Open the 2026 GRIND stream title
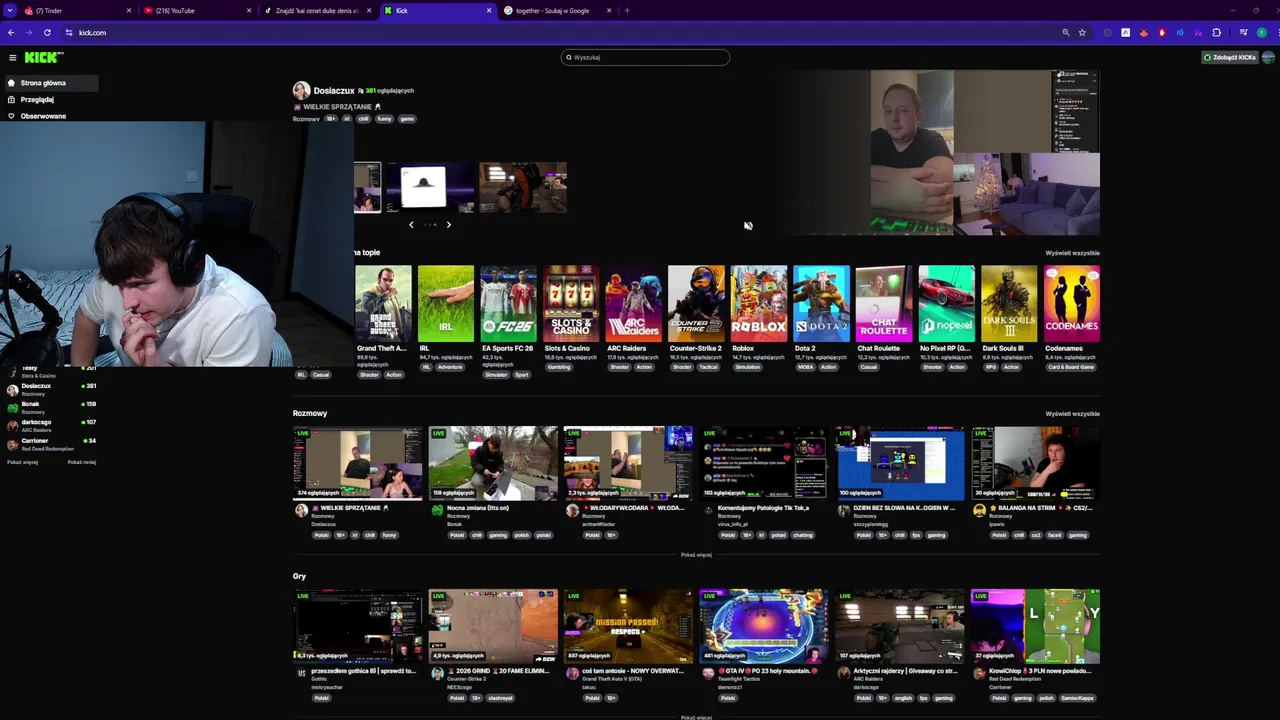 click(498, 671)
